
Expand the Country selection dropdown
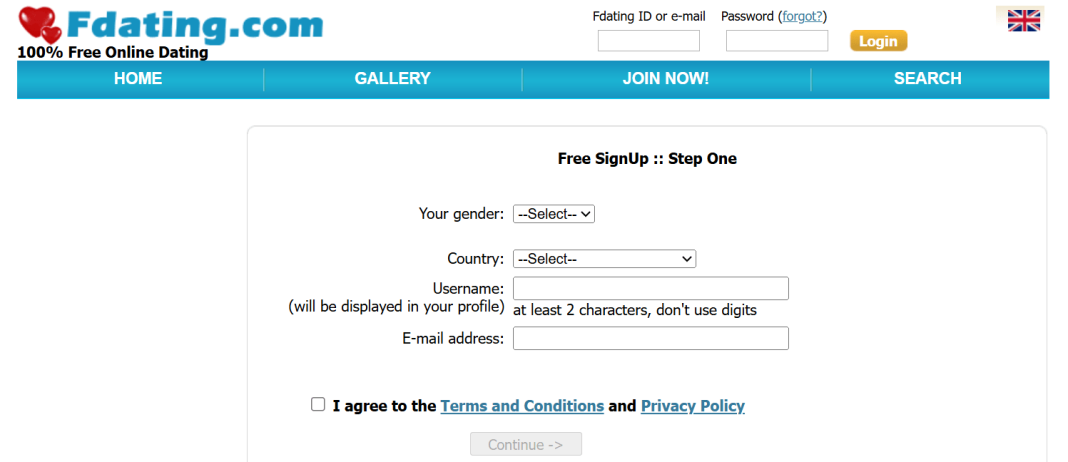[604, 259]
